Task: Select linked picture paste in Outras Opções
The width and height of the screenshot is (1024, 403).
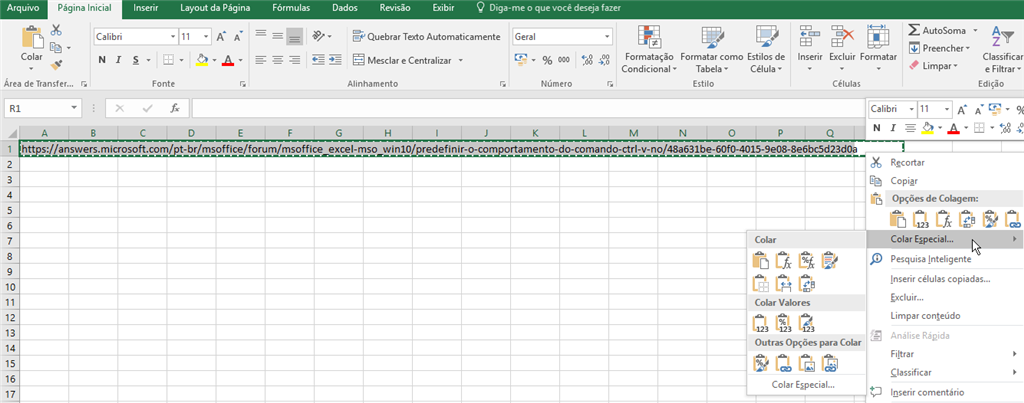Action: click(830, 363)
